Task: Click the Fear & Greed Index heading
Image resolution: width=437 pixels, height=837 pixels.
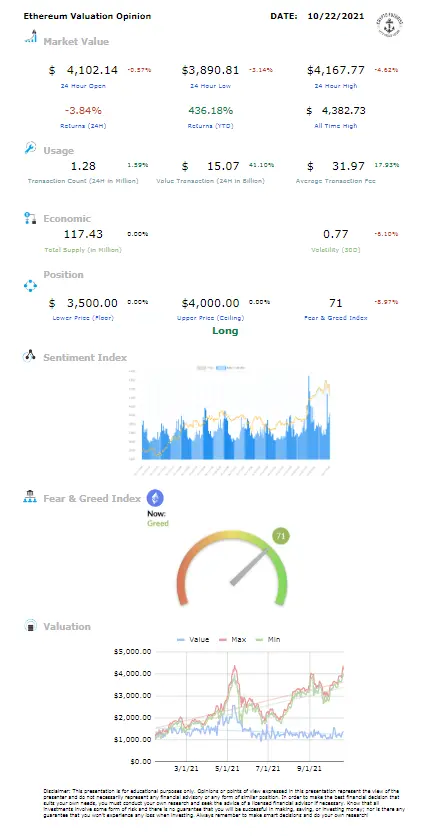Action: pos(92,498)
